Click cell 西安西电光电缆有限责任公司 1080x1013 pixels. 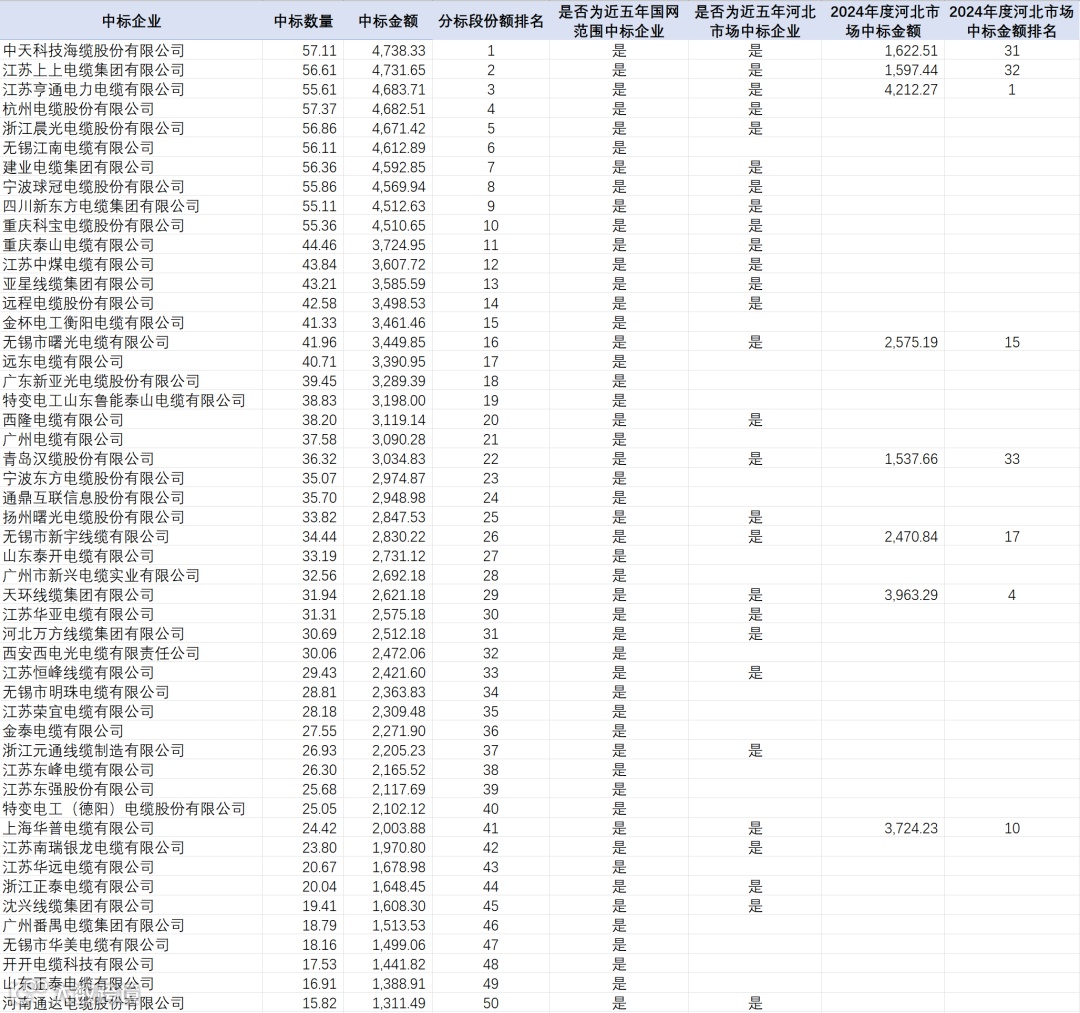(x=101, y=654)
